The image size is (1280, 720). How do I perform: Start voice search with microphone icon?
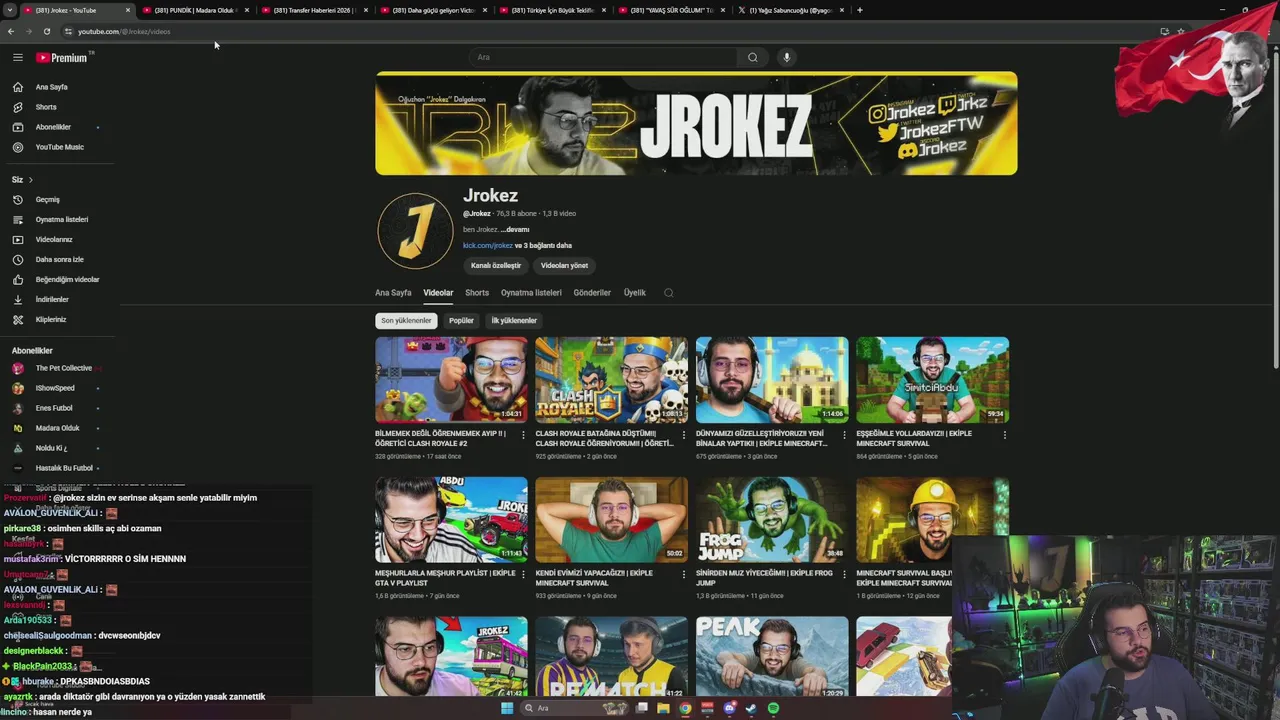[x=787, y=57]
